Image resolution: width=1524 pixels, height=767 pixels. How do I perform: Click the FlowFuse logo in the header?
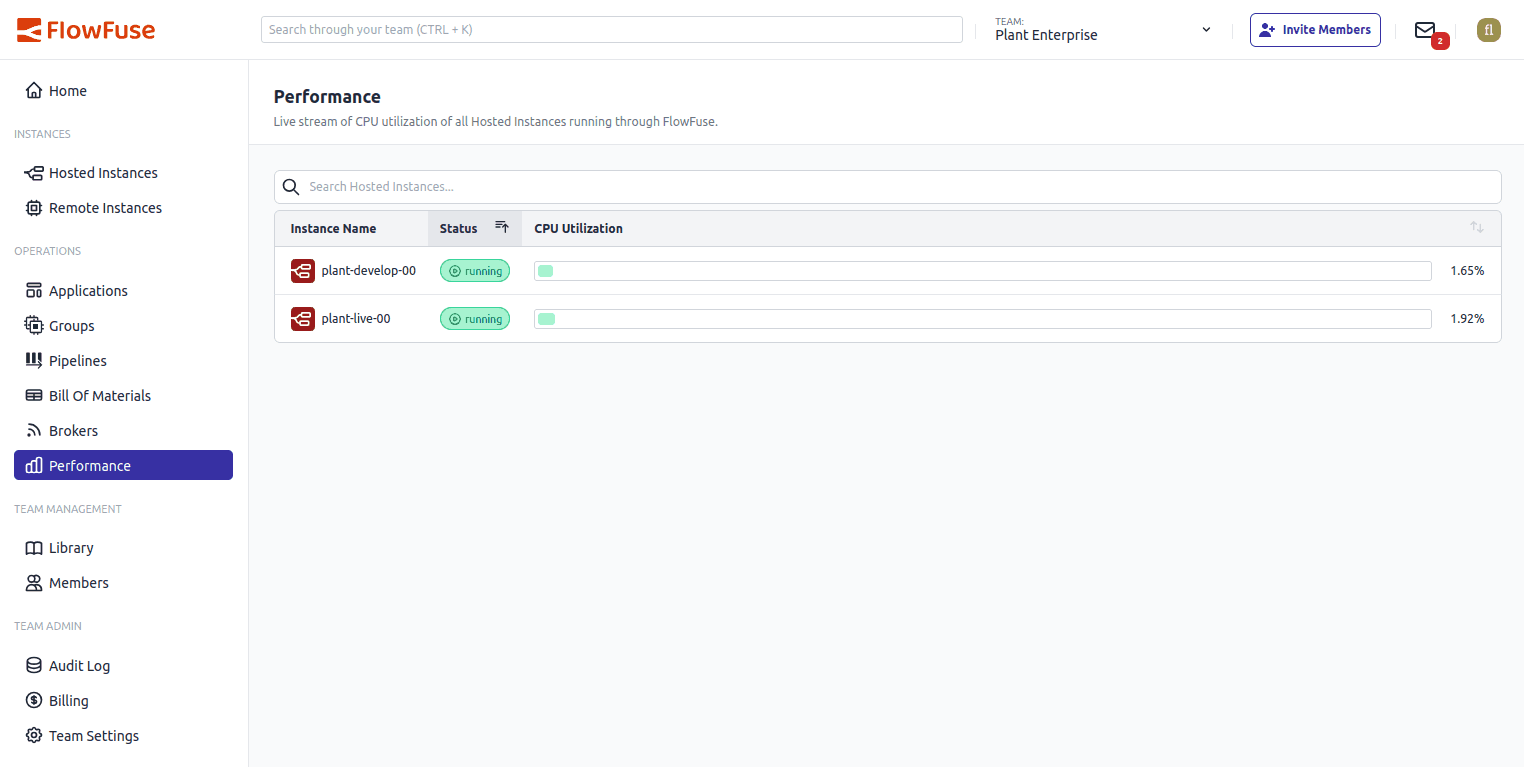(85, 29)
